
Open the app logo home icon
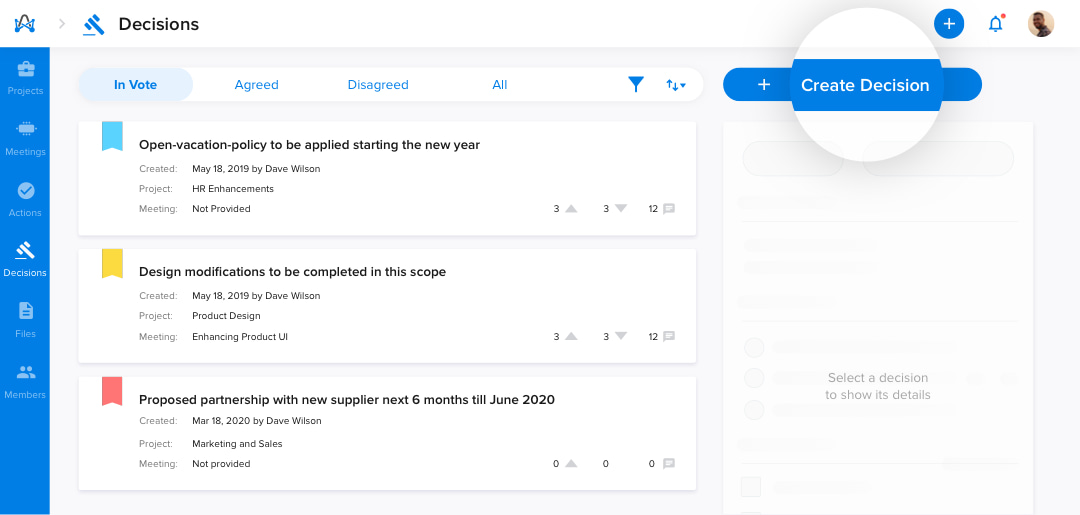[25, 24]
